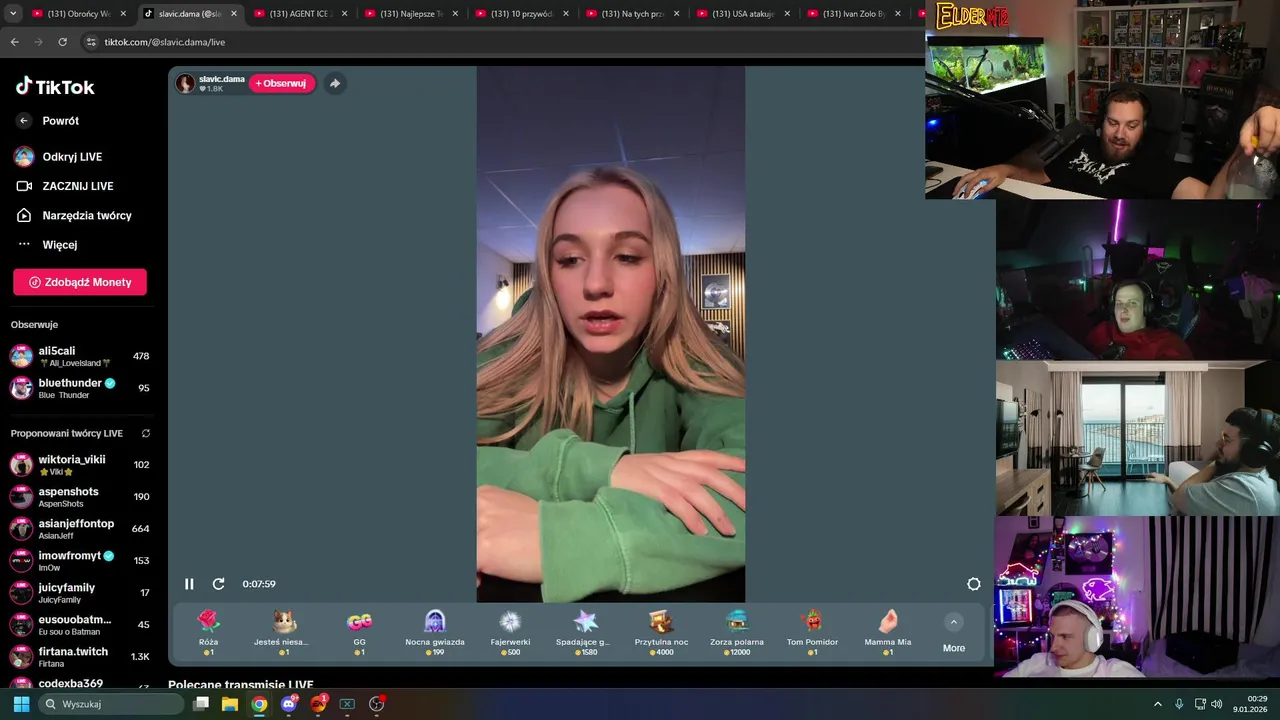Switch to Najlepsze YouTube tab
This screenshot has width=1280, height=720.
pos(411,14)
